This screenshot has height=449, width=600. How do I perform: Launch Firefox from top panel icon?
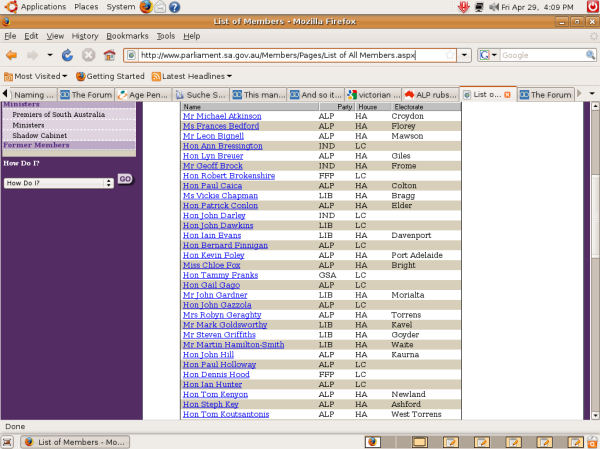tap(146, 7)
